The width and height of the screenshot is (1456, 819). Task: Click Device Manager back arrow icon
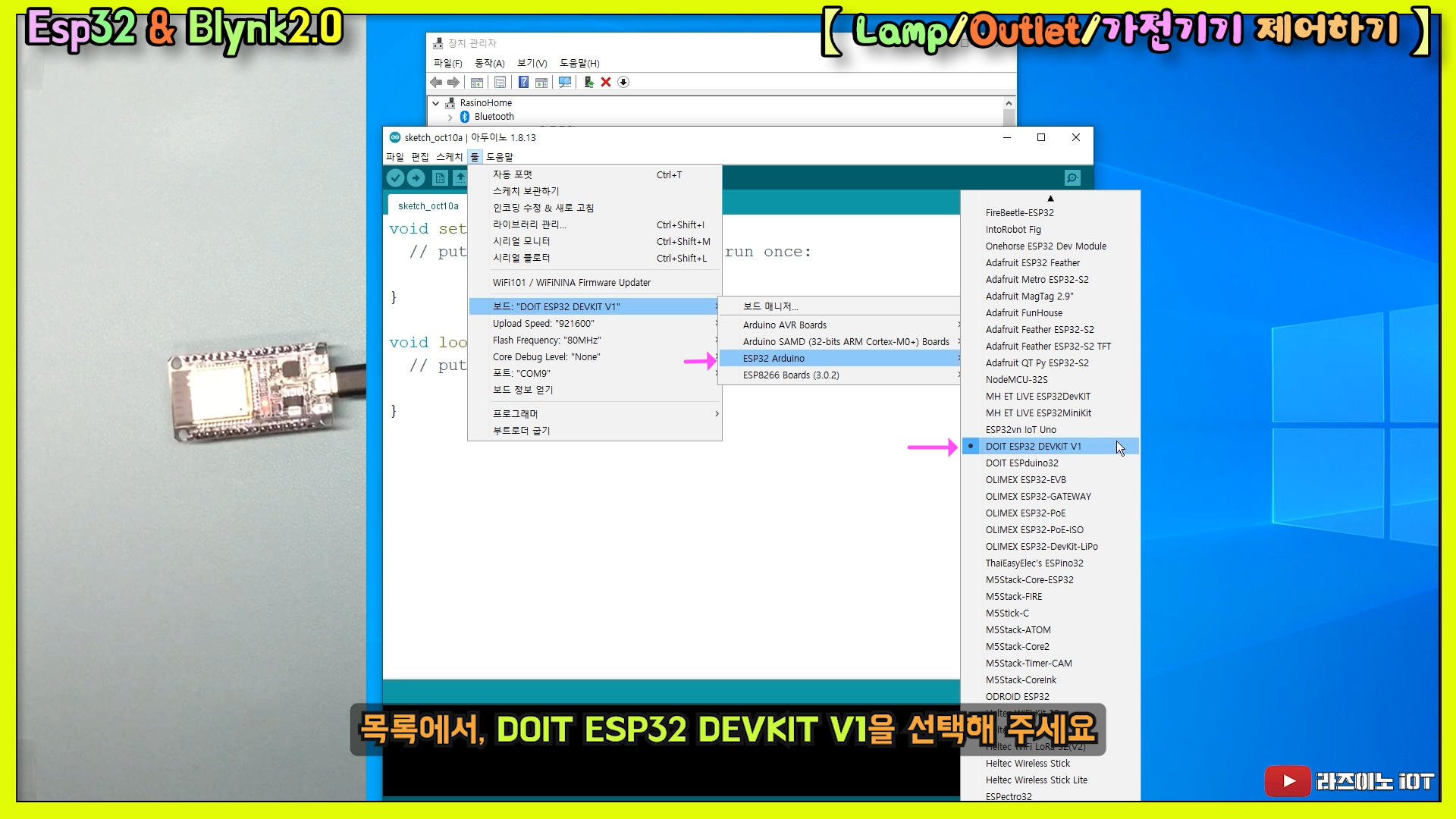pos(436,82)
